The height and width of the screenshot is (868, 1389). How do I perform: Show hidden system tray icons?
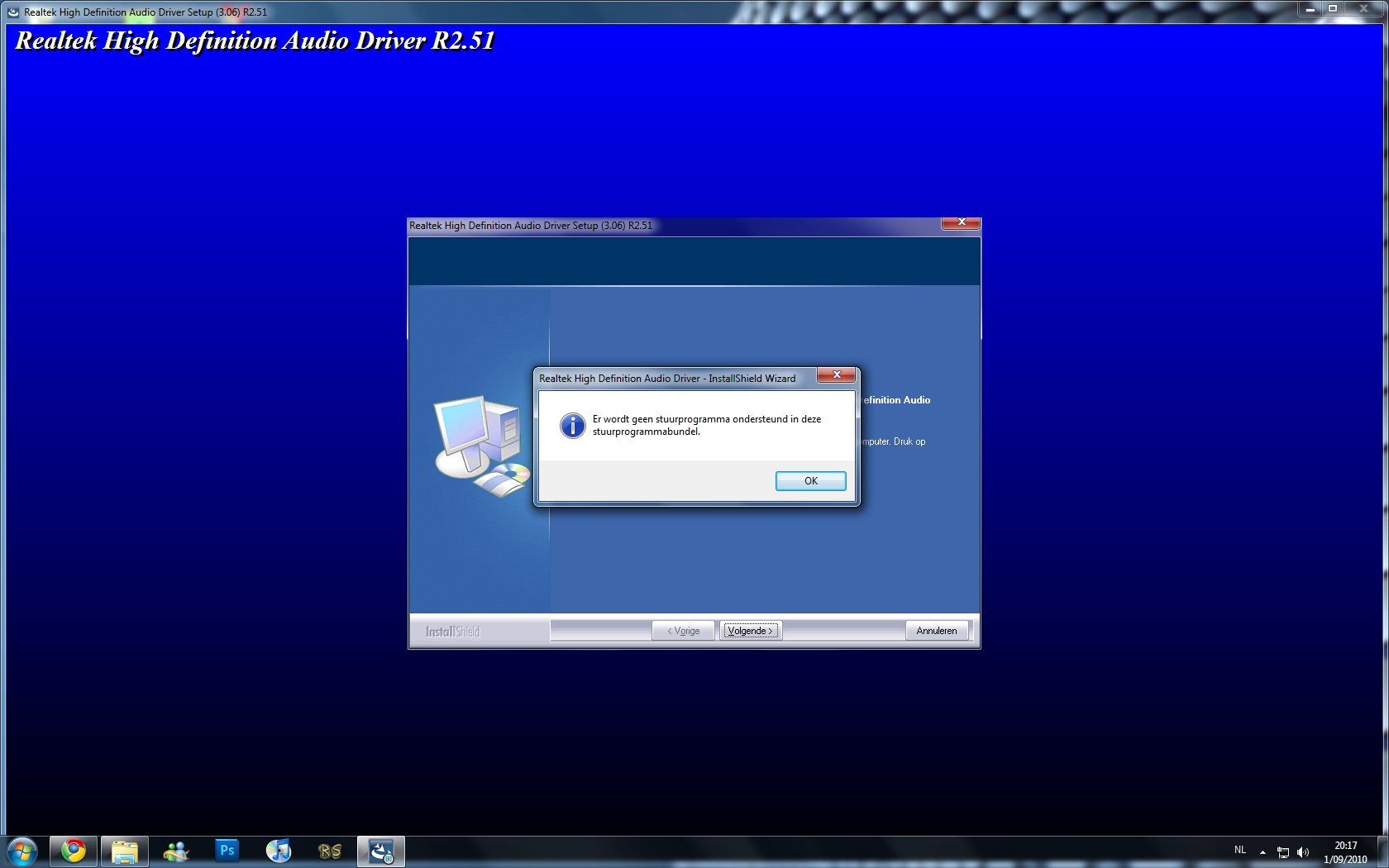pos(1263,852)
